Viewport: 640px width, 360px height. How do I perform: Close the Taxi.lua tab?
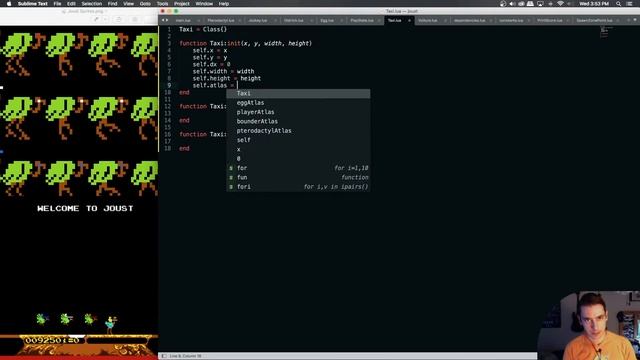point(409,20)
